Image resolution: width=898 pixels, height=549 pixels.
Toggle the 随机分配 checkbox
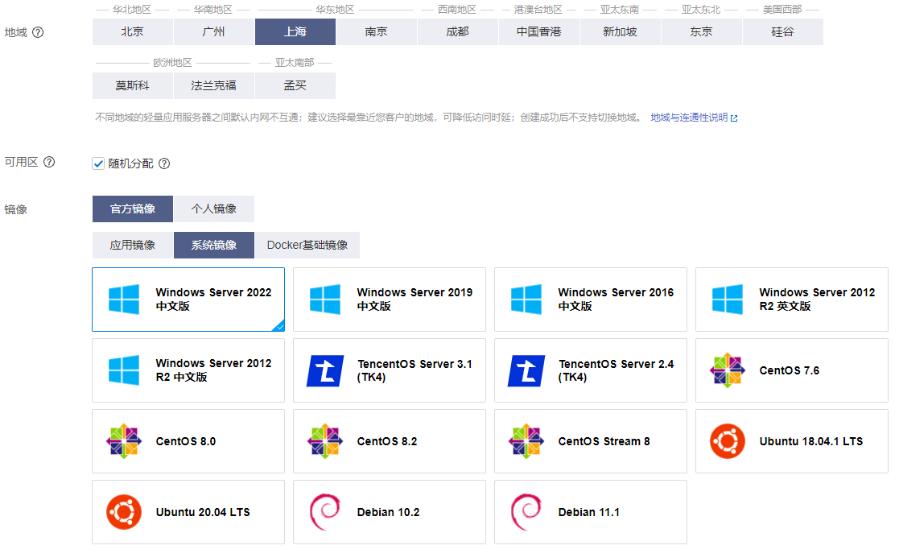(x=98, y=163)
